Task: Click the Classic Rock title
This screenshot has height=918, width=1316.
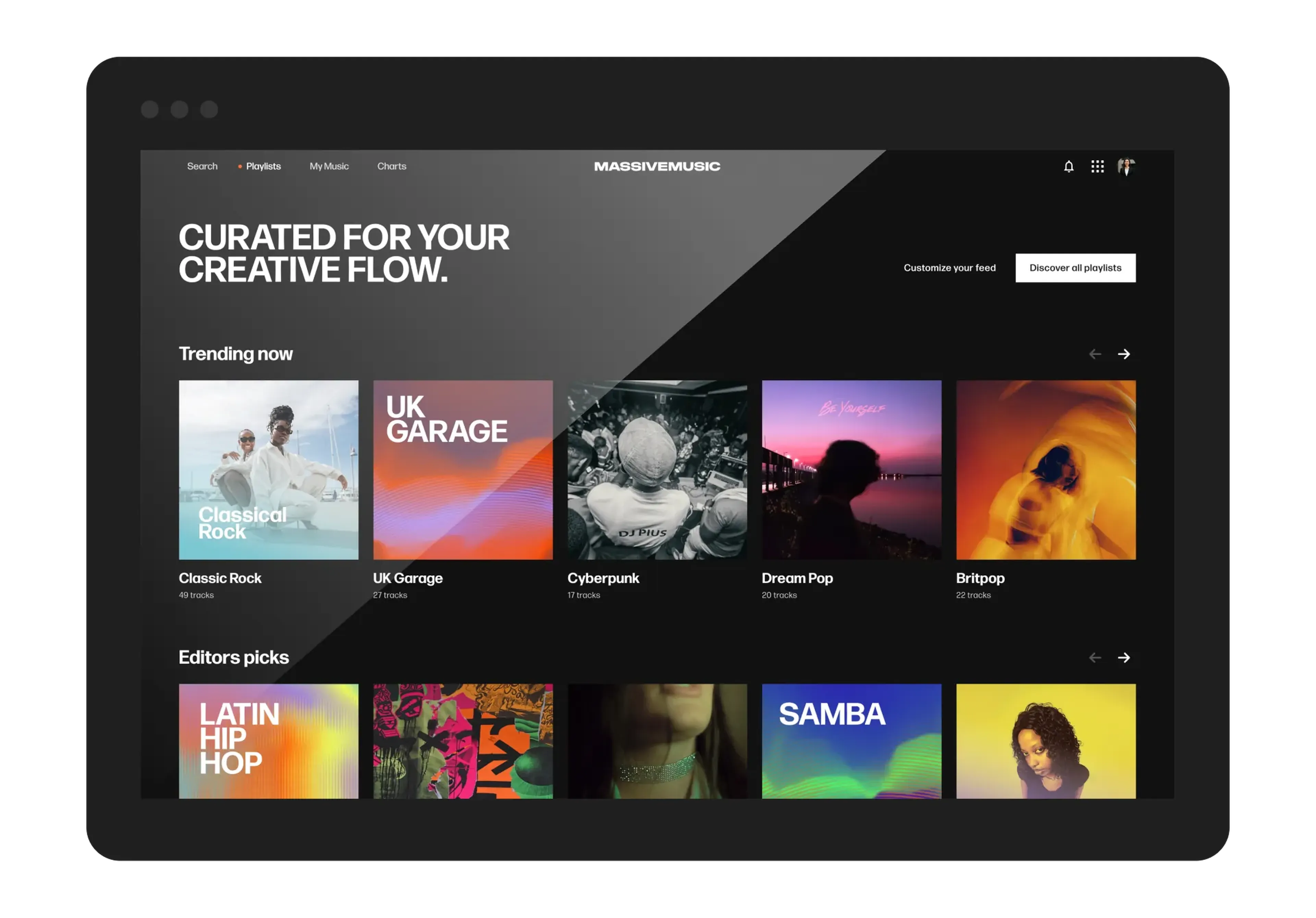Action: (x=220, y=578)
